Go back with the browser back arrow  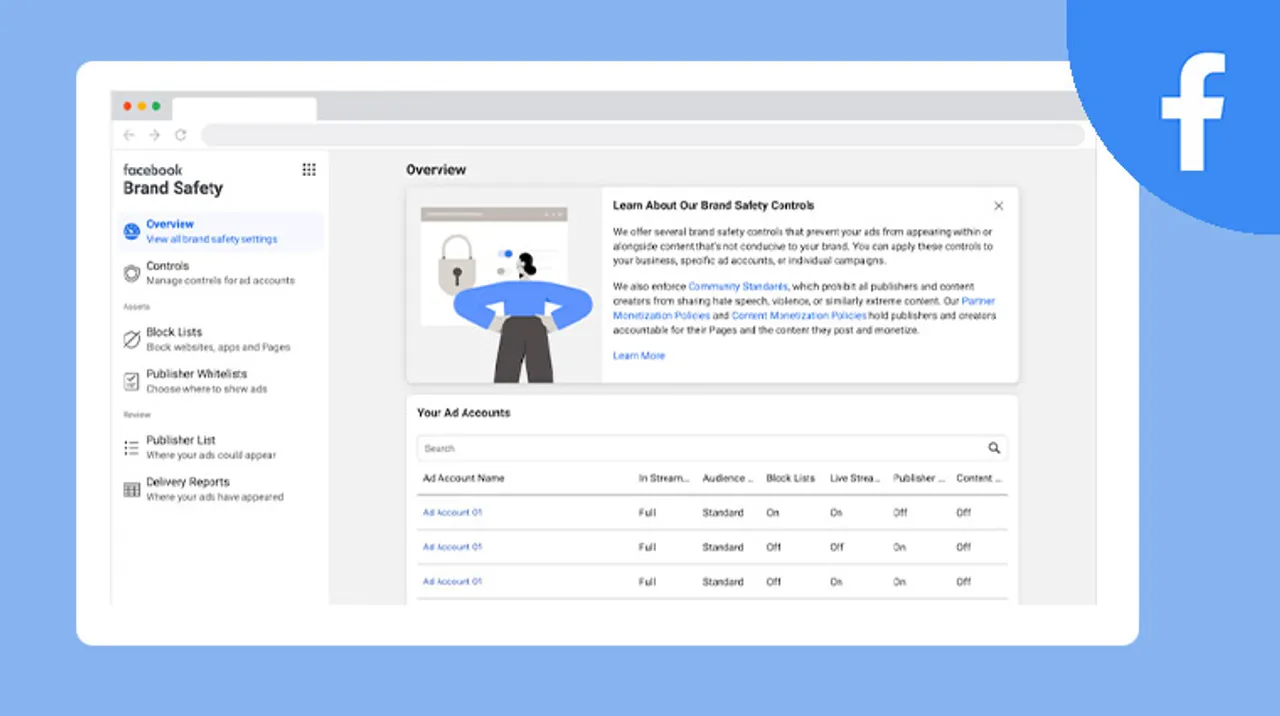point(128,135)
